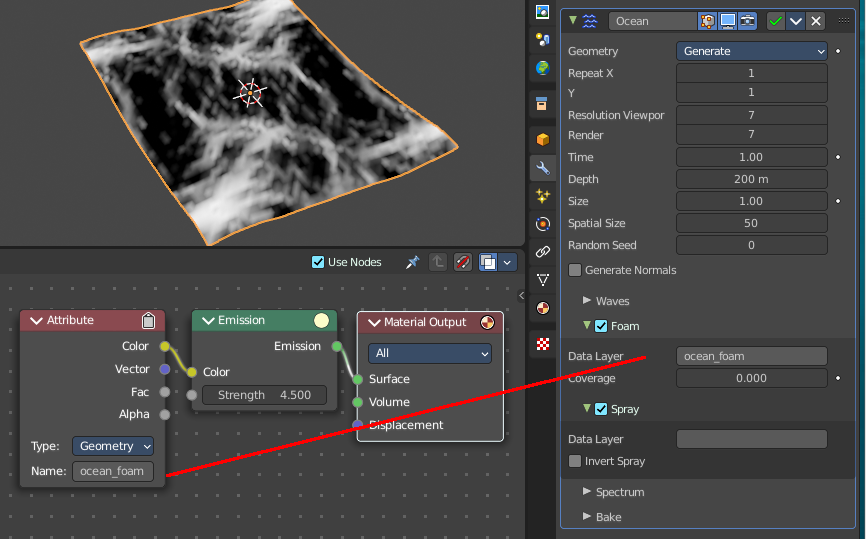
Task: Remove the Ocean modifier with X
Action: coord(816,21)
